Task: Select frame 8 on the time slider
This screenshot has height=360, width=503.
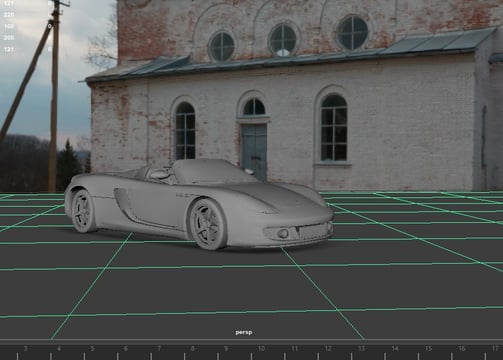Action: 193,349
